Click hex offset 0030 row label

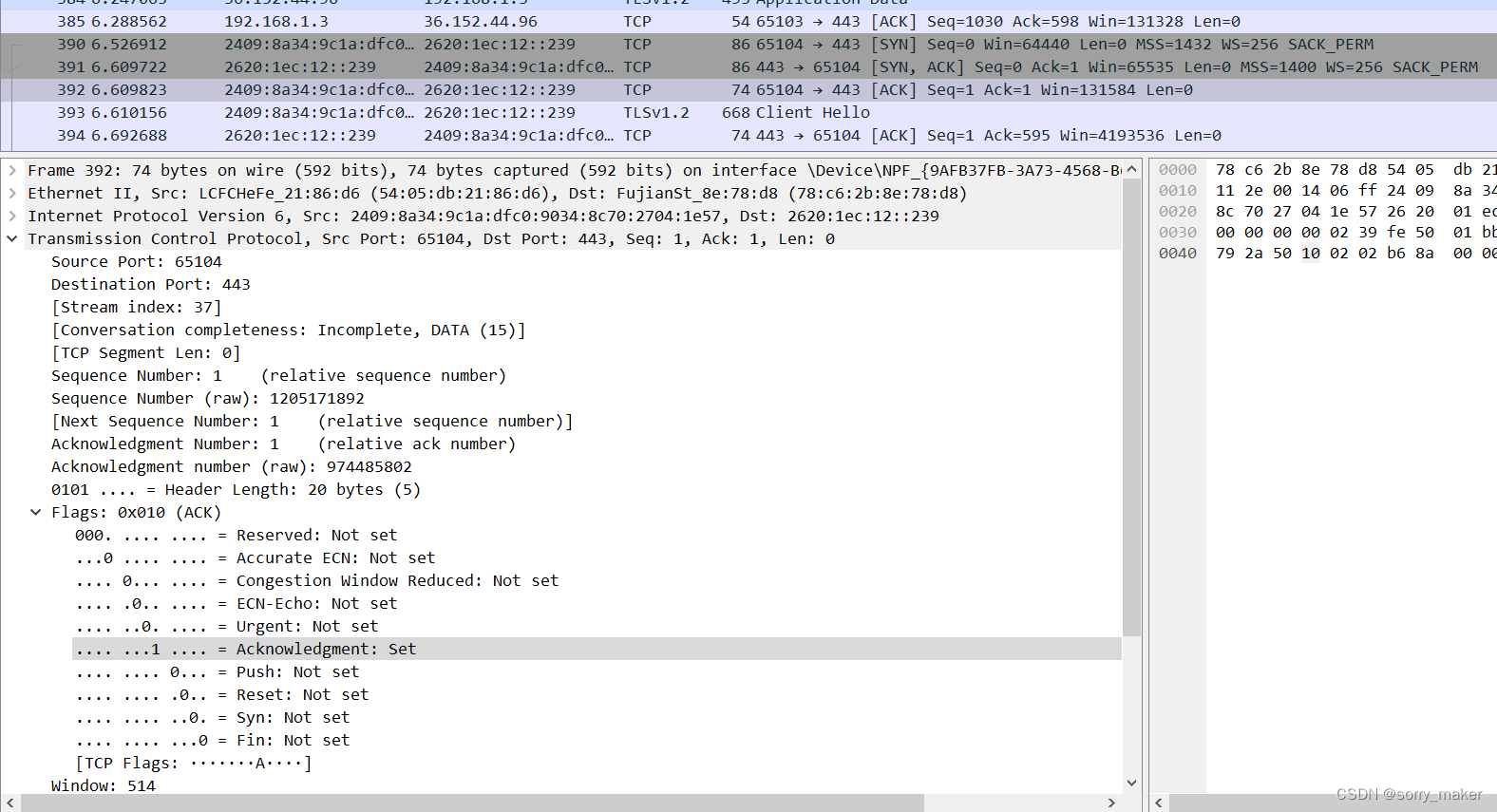pyautogui.click(x=1178, y=233)
